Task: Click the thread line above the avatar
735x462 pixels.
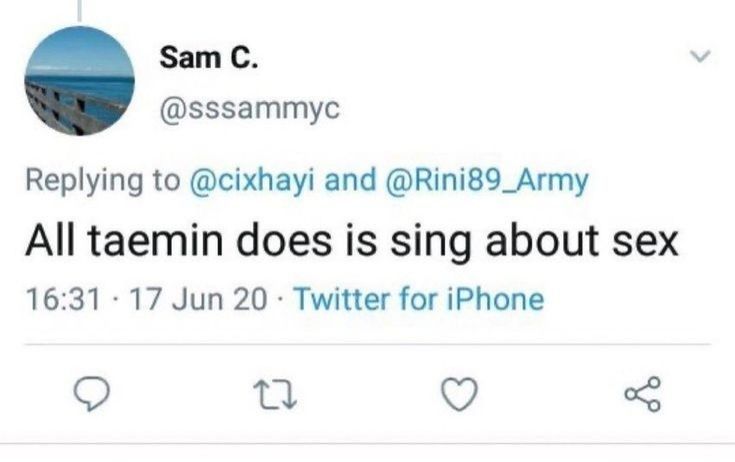Action: click(x=78, y=8)
